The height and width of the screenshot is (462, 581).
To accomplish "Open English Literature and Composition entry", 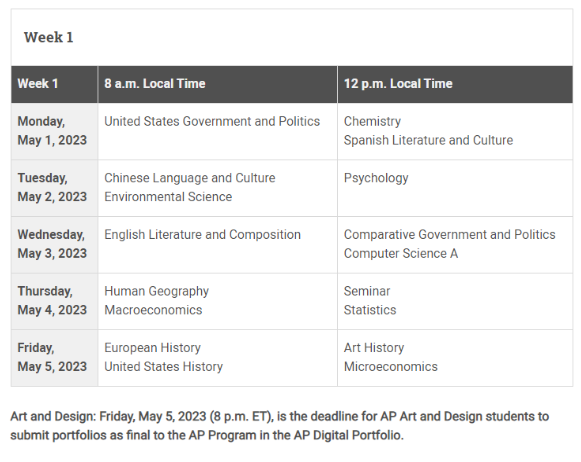I will point(202,235).
